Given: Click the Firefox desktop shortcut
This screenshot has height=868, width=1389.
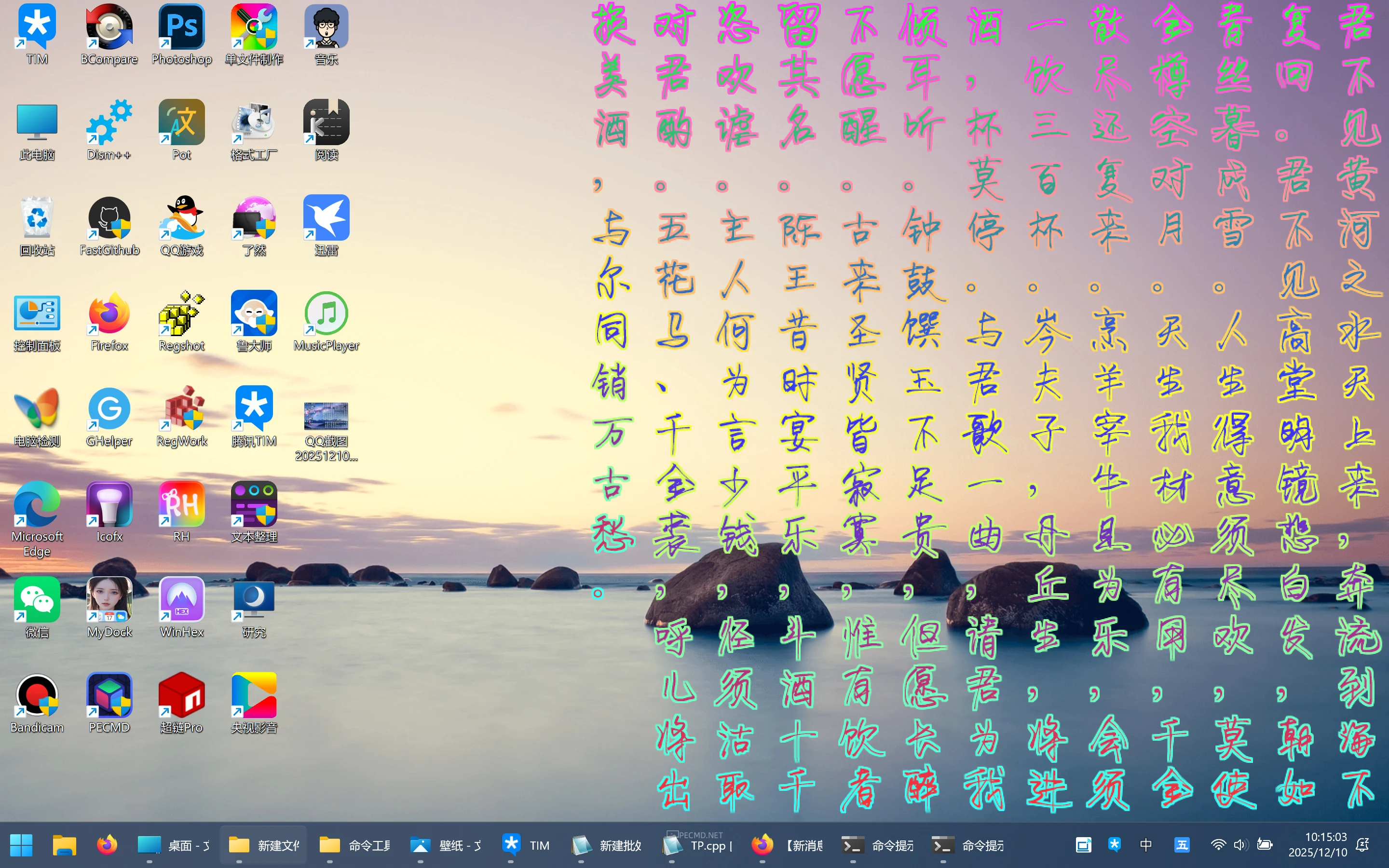Looking at the screenshot, I should [x=109, y=314].
